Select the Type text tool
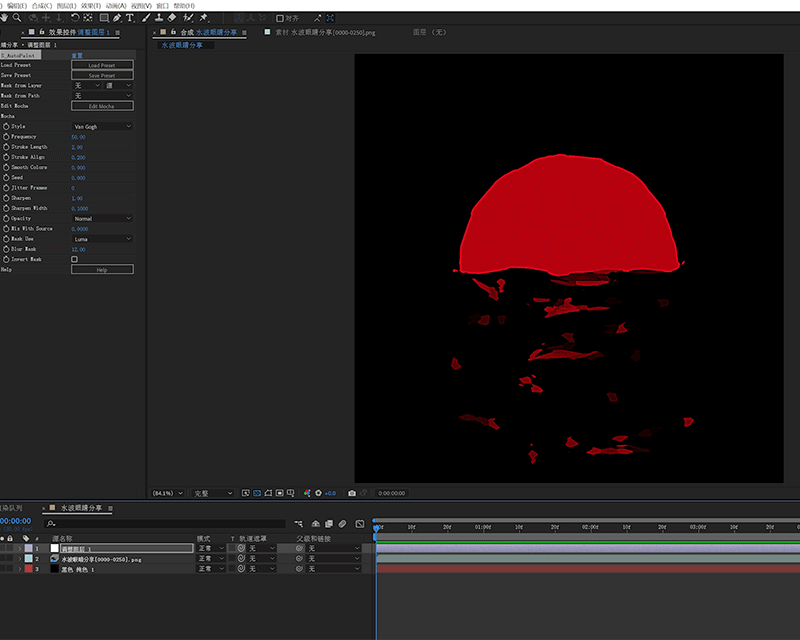 pos(130,18)
